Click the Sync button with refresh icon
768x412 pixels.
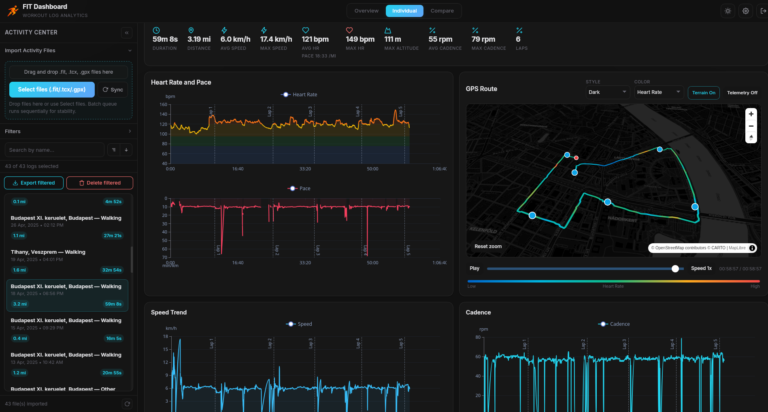tap(112, 89)
